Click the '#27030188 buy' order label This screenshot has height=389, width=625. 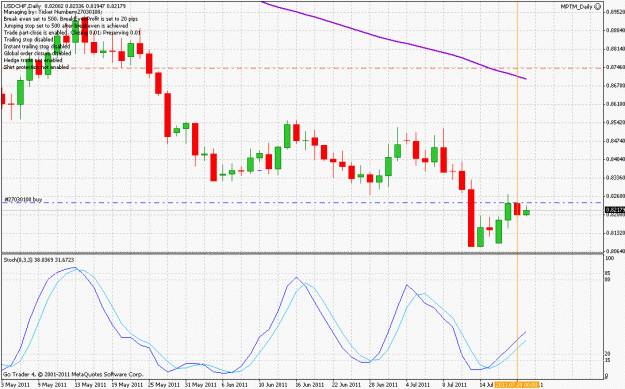tap(23, 199)
